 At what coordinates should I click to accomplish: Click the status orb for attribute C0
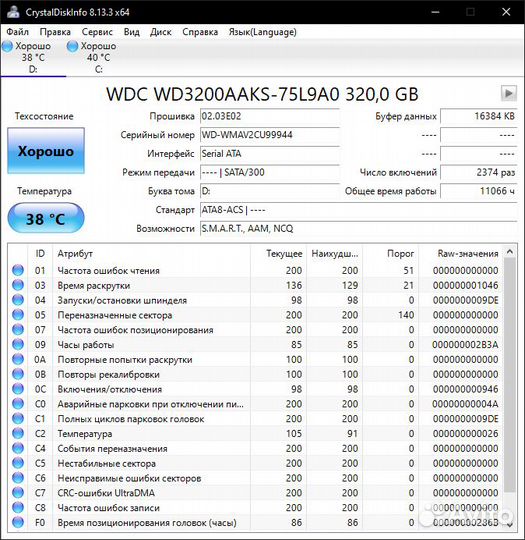[18, 404]
